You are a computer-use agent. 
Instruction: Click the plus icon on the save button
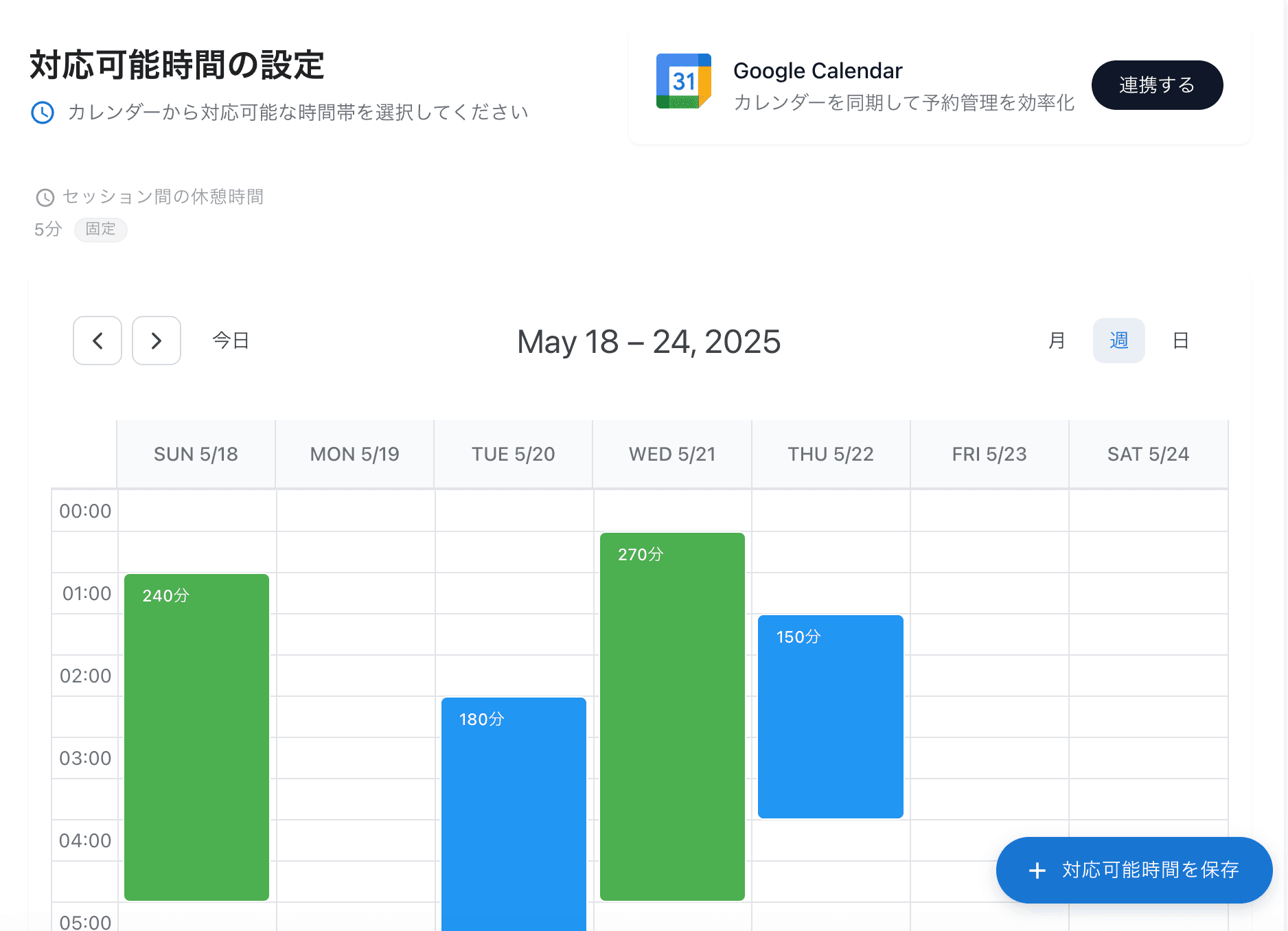[x=1037, y=871]
